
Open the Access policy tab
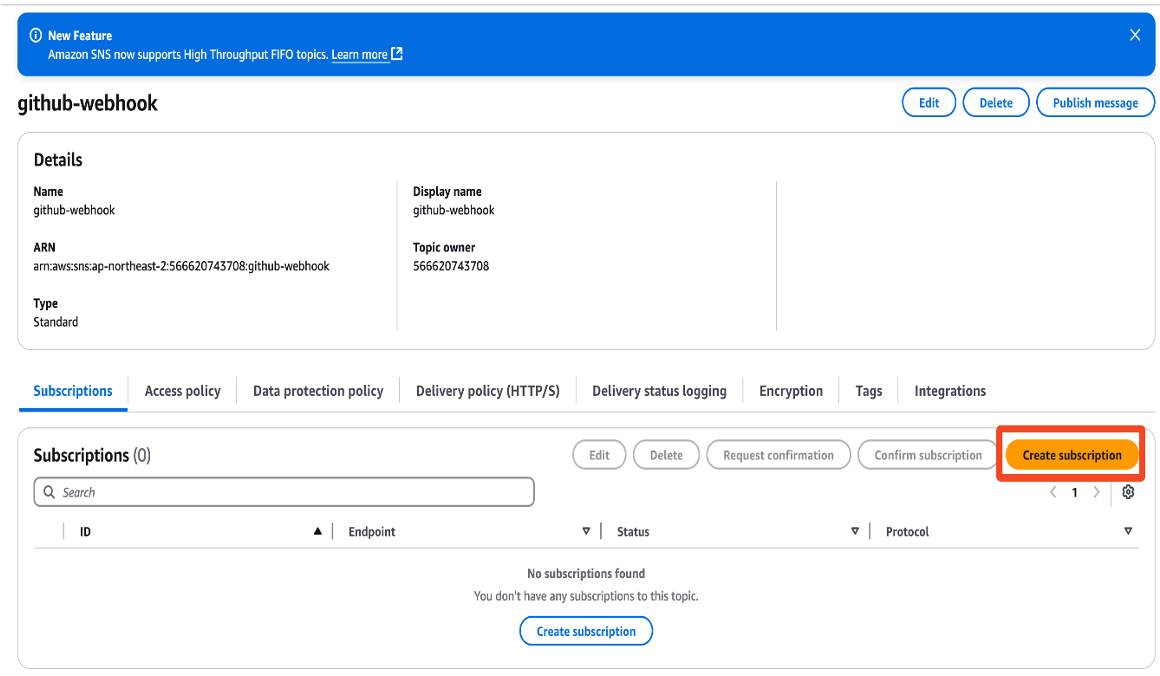point(183,391)
